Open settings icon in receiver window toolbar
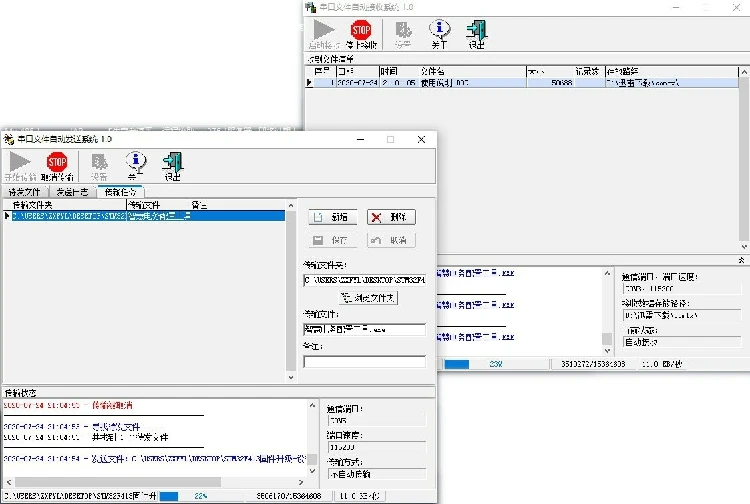The height and width of the screenshot is (504, 750). point(403,30)
